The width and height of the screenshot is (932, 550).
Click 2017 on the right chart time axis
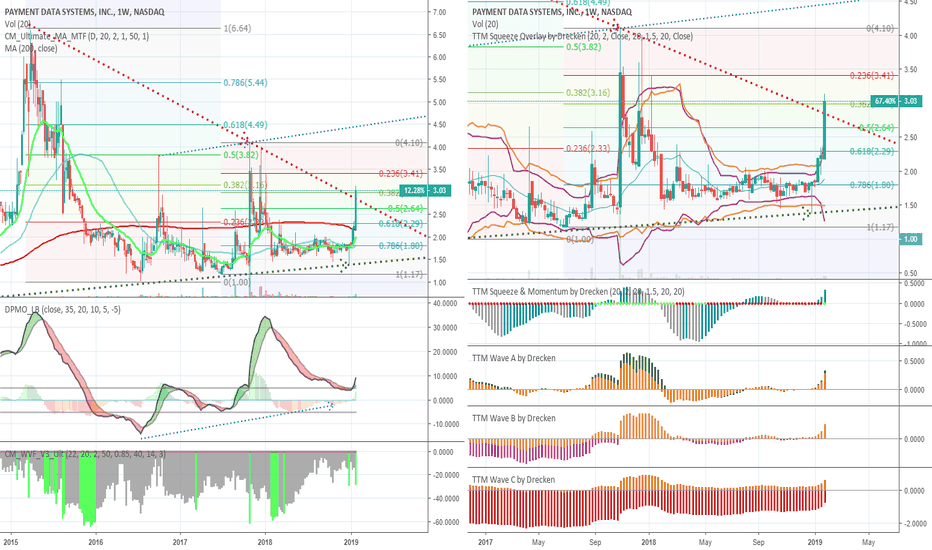(485, 542)
